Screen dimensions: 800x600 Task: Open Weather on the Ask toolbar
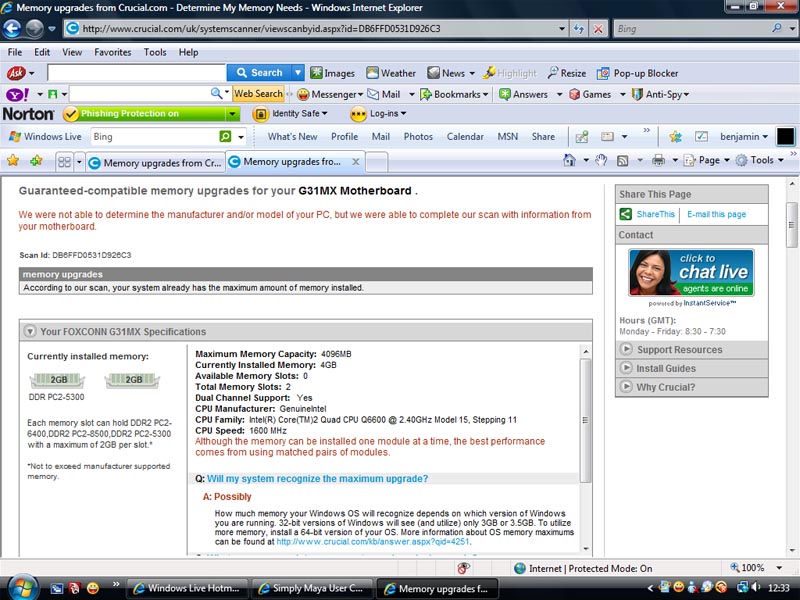pyautogui.click(x=391, y=73)
